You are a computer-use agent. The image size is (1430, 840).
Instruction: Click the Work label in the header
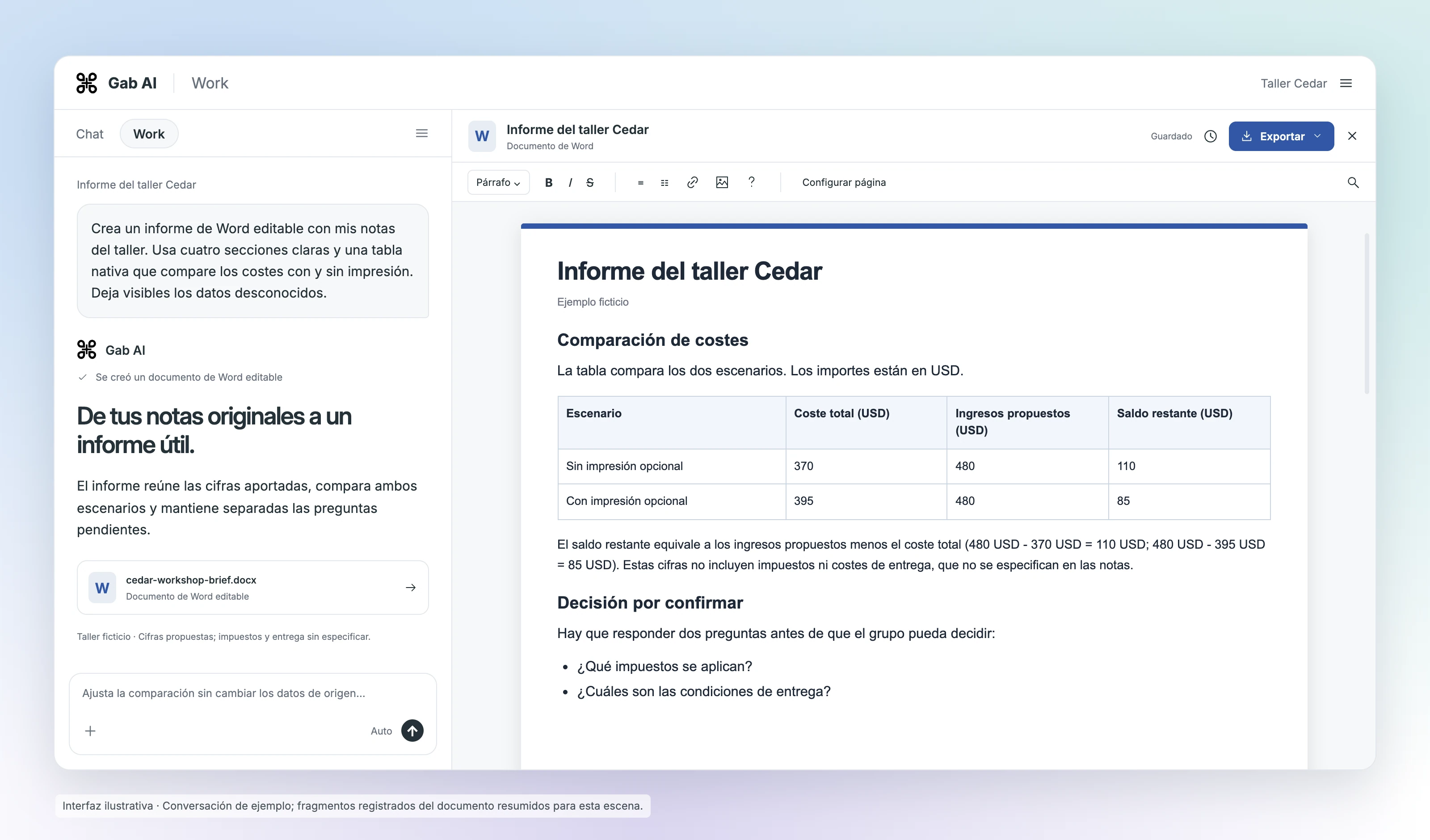click(x=210, y=83)
